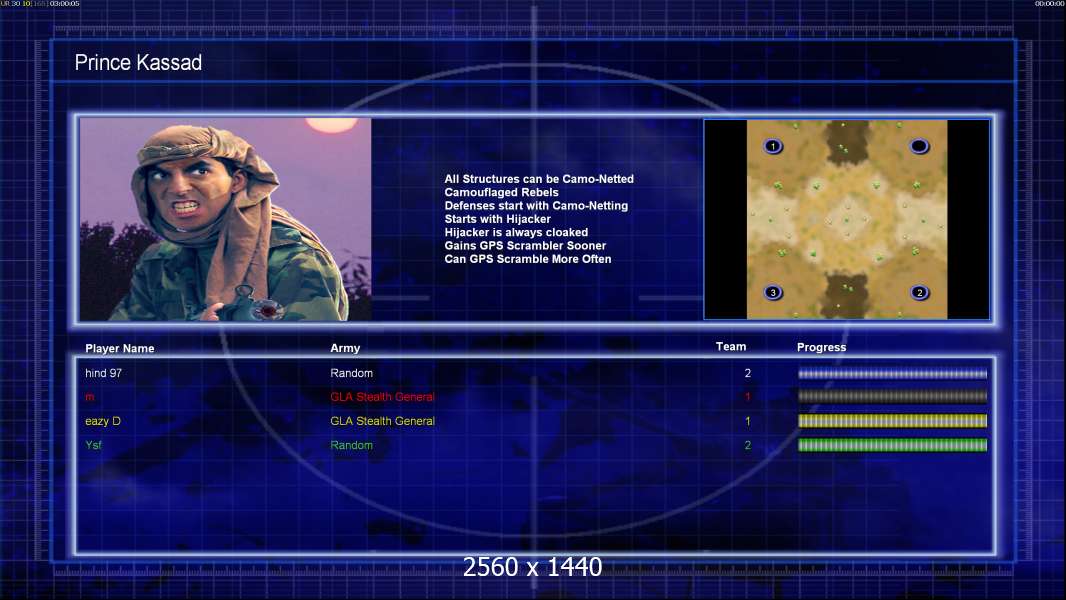1066x600 pixels.
Task: Click 'Gains GPS Scrambler Sooner' line
Action: 525,245
